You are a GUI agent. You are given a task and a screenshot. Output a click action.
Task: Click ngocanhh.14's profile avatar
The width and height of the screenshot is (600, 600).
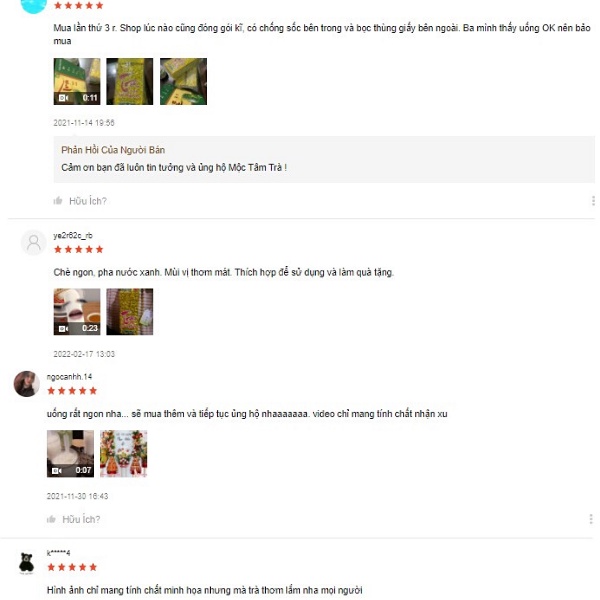tap(27, 384)
